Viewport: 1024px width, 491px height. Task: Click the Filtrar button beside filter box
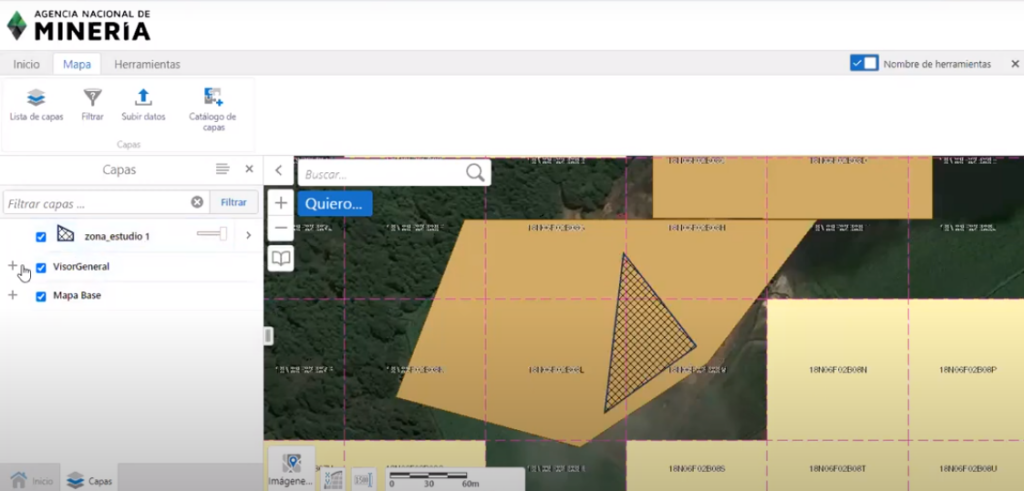click(233, 202)
